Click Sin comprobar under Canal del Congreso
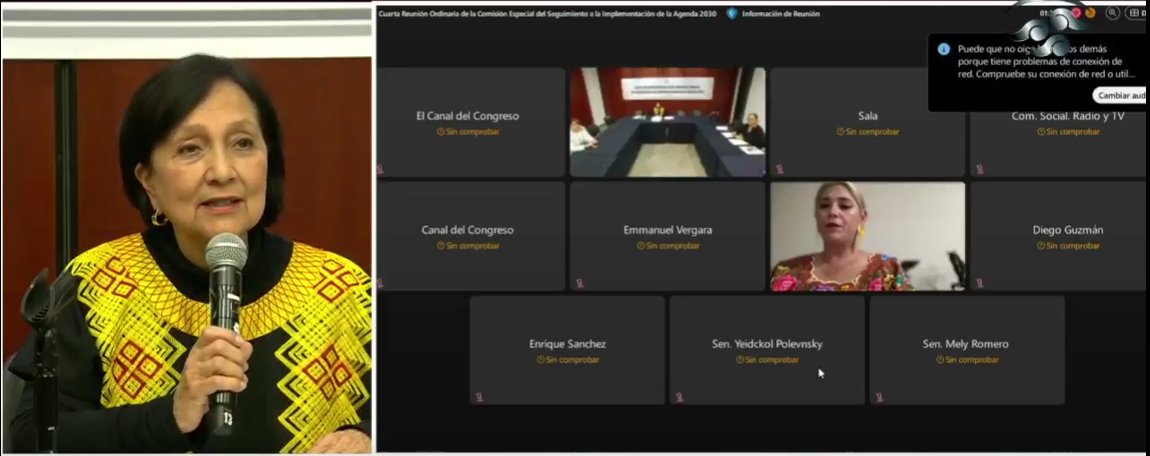The image size is (1150, 456). click(468, 246)
